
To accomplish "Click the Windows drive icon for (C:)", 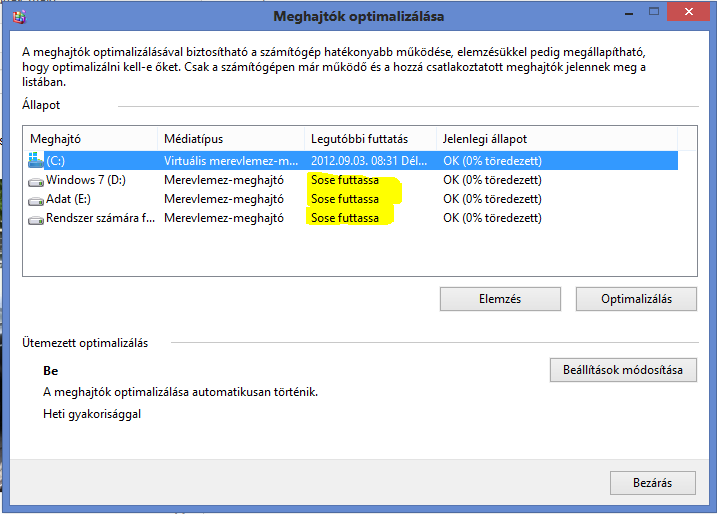I will point(36,160).
